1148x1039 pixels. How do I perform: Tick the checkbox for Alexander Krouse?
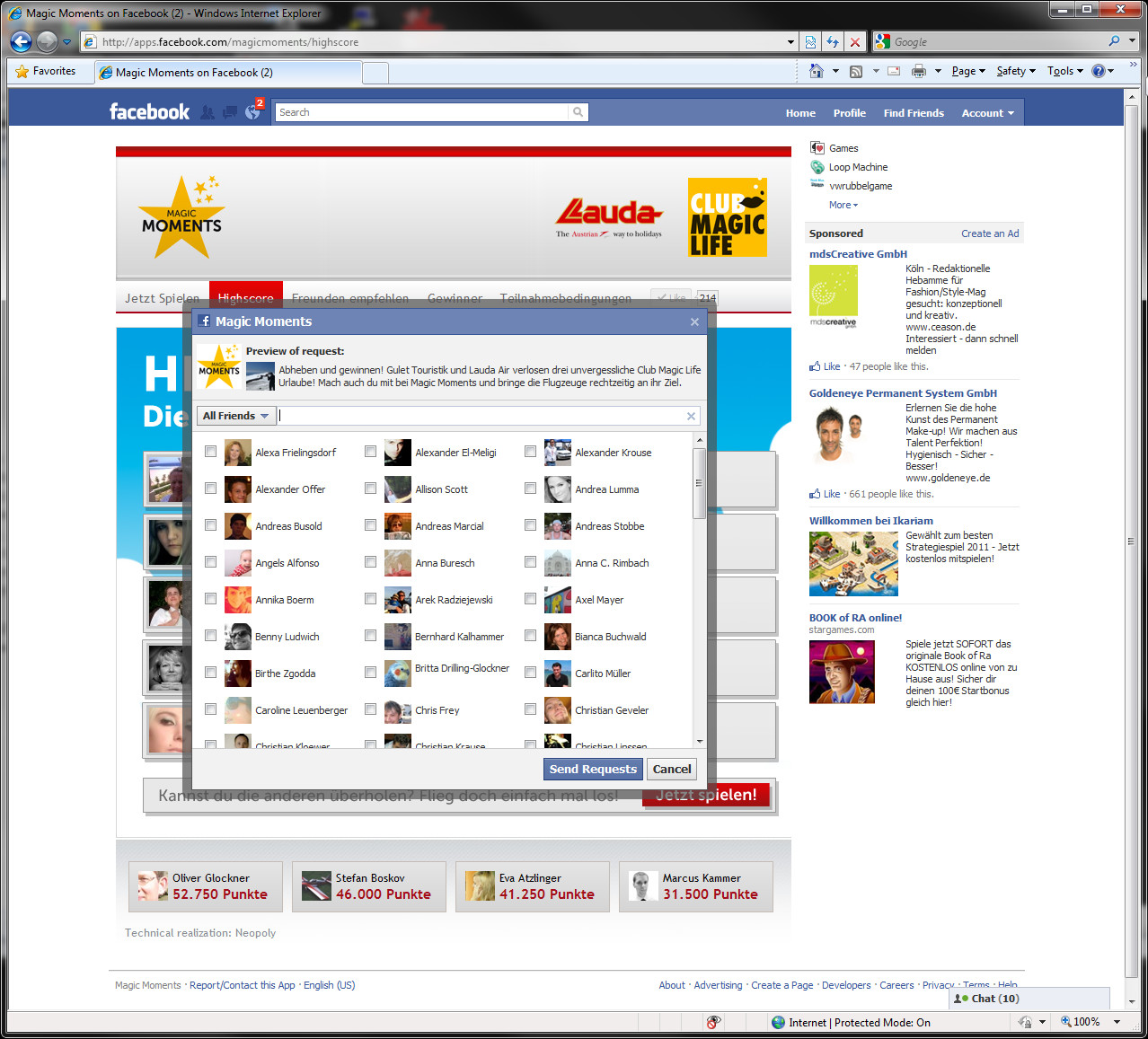(x=530, y=452)
